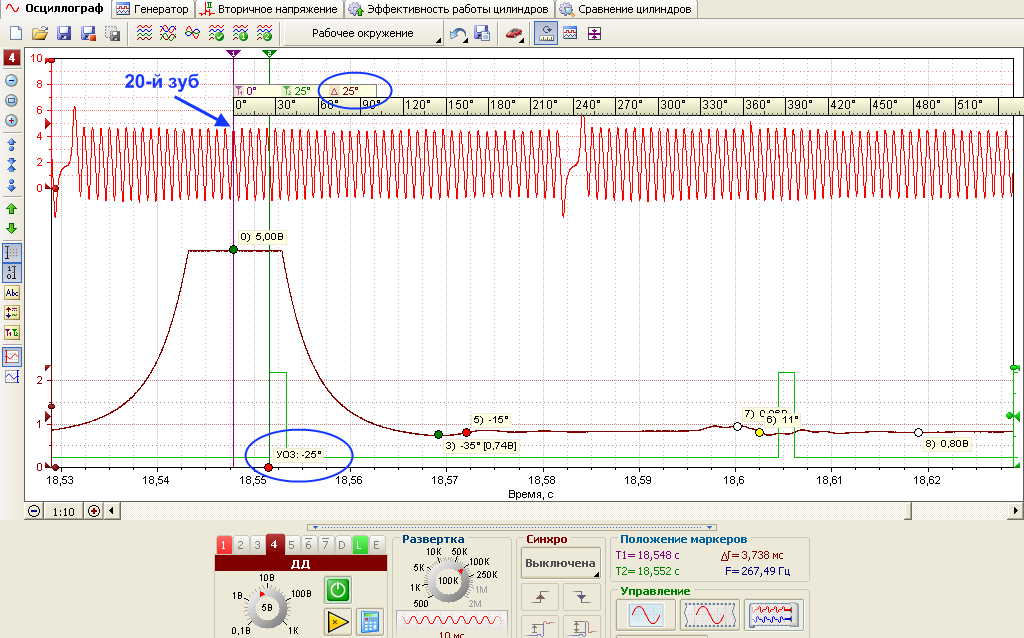Toggle the angle ruler toolbar button
This screenshot has height=638, width=1024.
[x=546, y=33]
